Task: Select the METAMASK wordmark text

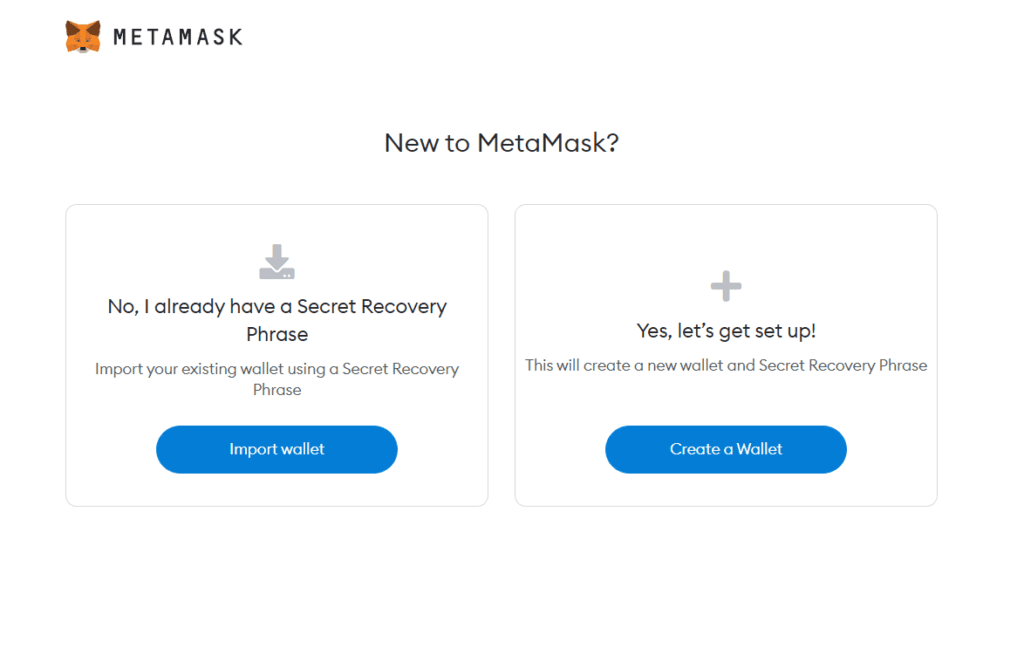Action: 178,37
